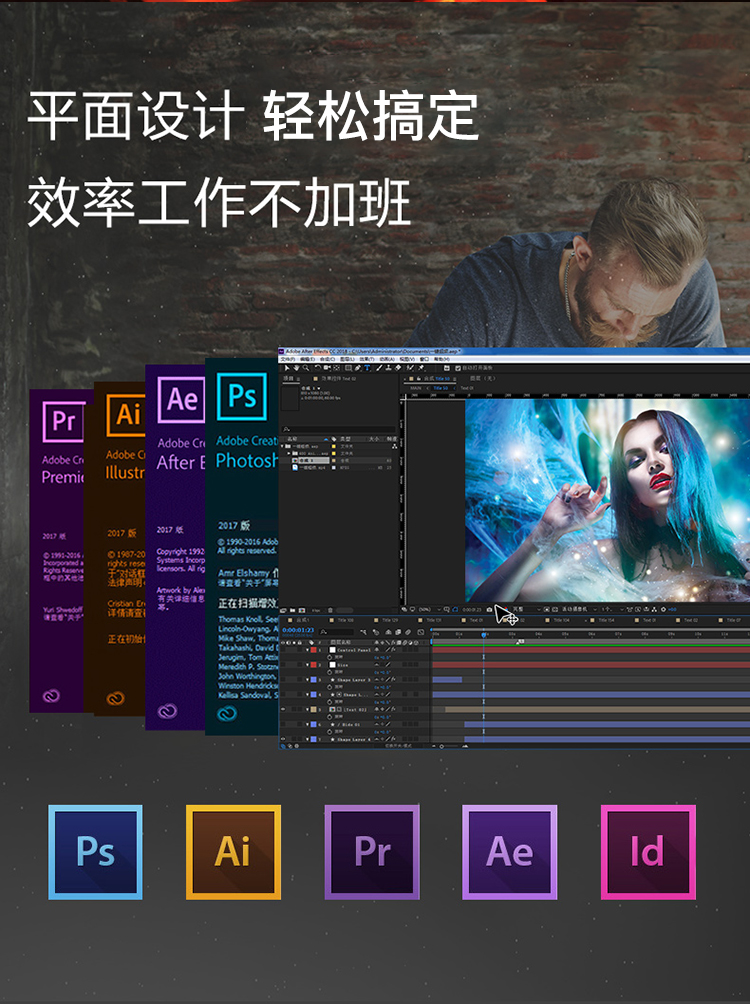Viewport: 750px width, 1004px height.
Task: Open the 完整 resolution dropdown
Action: [x=528, y=609]
